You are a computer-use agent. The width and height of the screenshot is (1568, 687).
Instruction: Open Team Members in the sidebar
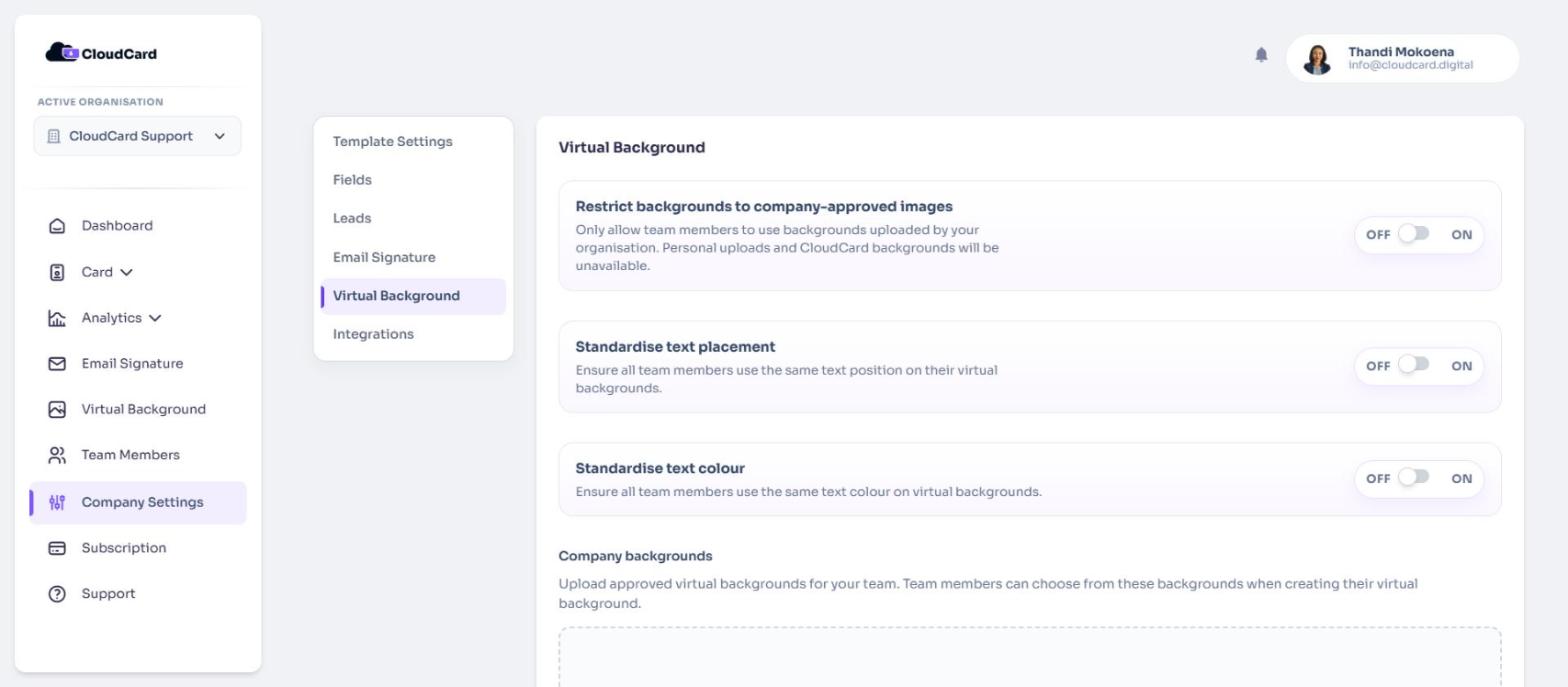(131, 455)
